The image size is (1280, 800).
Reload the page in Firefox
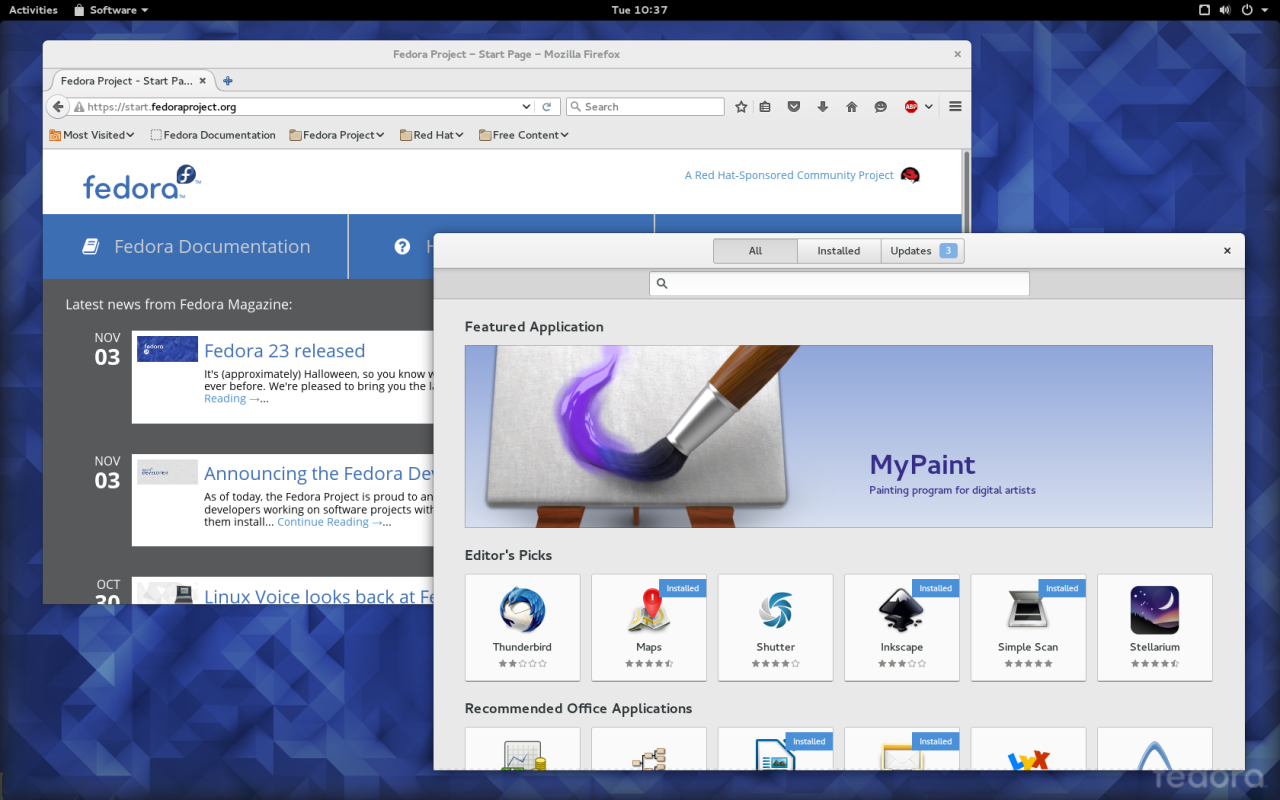[547, 107]
